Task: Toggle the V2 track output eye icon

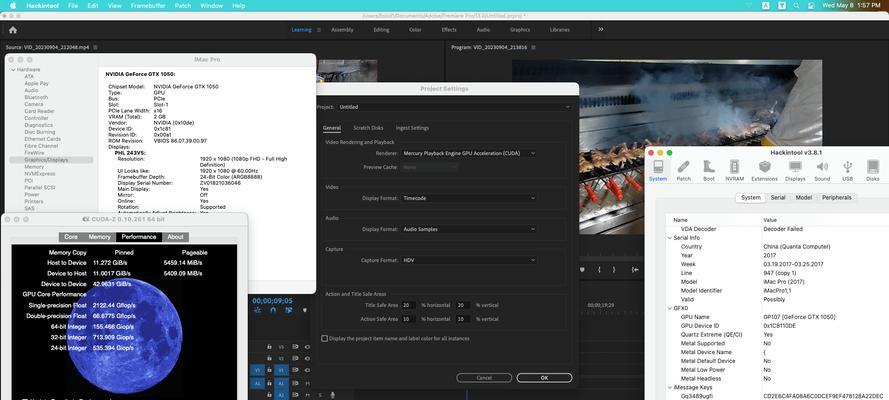Action: [307, 359]
